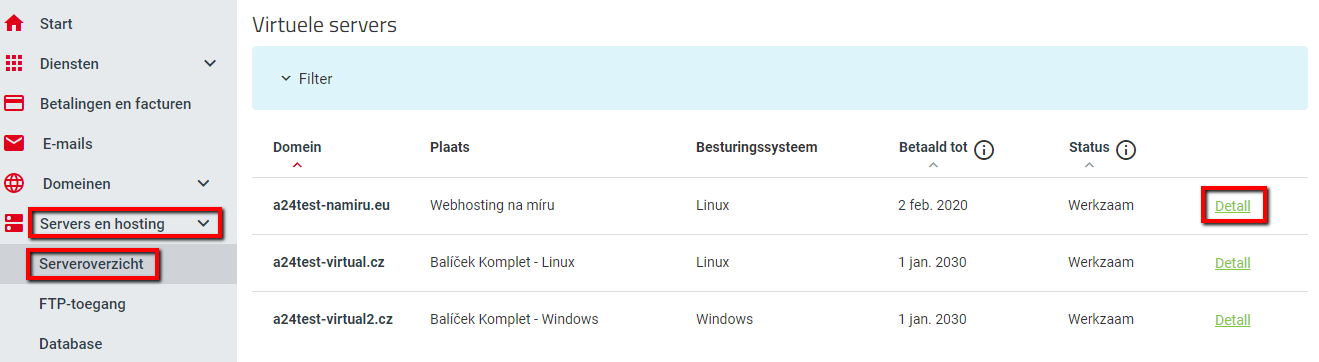The image size is (1319, 362).
Task: Click the Servers en hosting server icon
Action: point(14,223)
